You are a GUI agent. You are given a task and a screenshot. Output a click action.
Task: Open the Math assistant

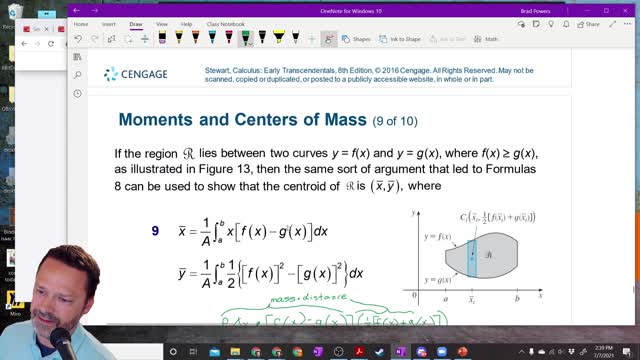tap(486, 39)
